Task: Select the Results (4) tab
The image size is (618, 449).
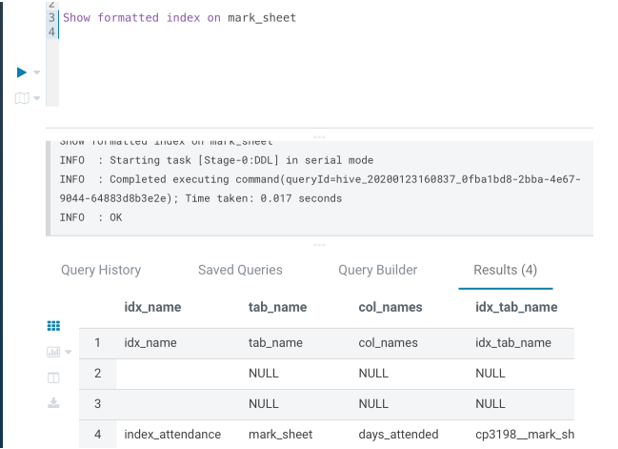Action: (505, 270)
